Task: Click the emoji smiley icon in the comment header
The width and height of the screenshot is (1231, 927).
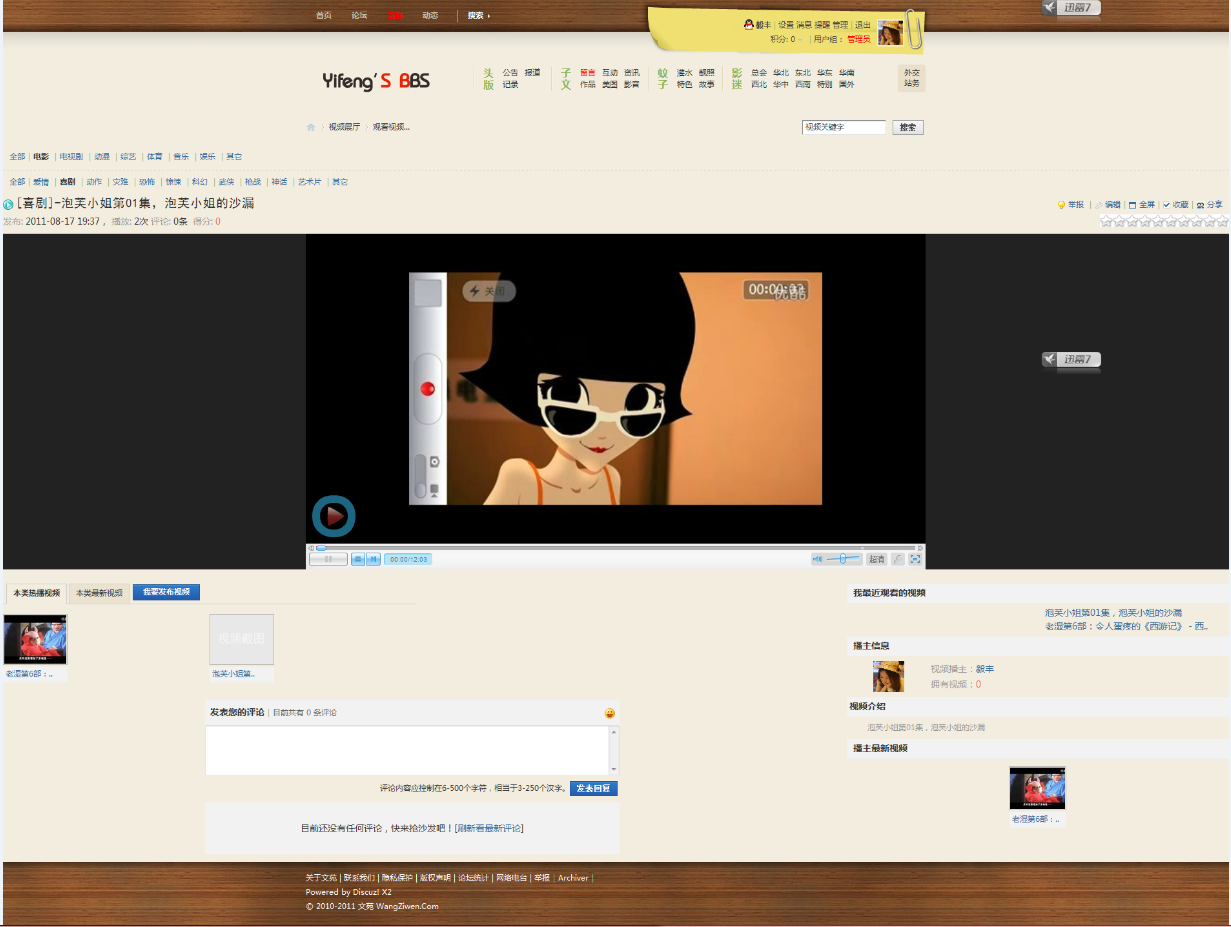Action: pyautogui.click(x=610, y=713)
